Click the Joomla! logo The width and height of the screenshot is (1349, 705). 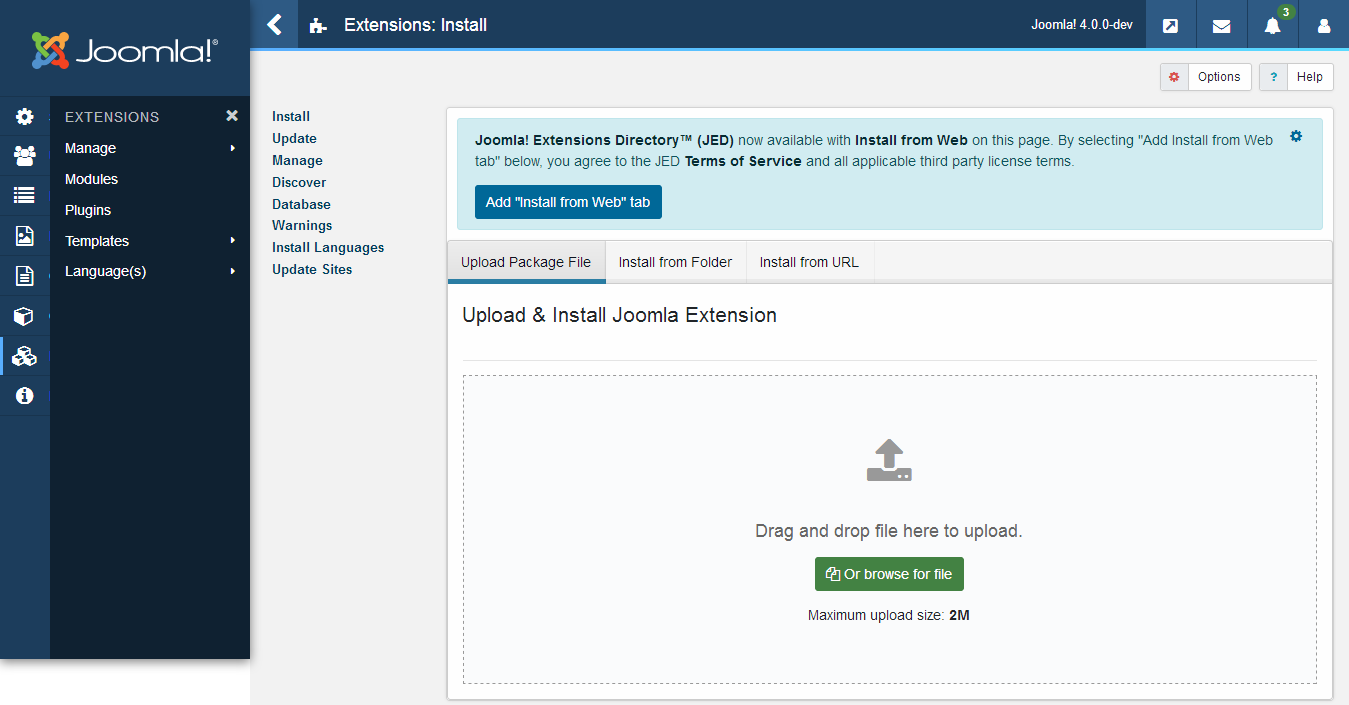pos(124,50)
